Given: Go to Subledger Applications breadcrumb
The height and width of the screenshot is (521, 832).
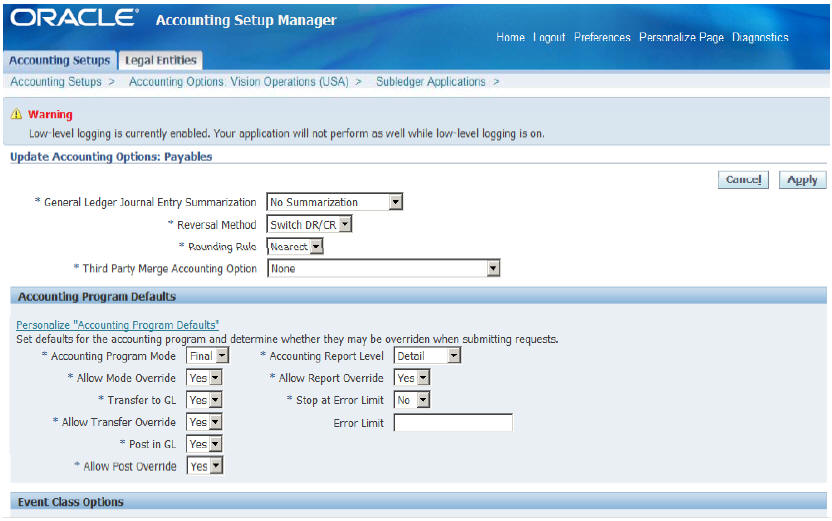Looking at the screenshot, I should (430, 82).
